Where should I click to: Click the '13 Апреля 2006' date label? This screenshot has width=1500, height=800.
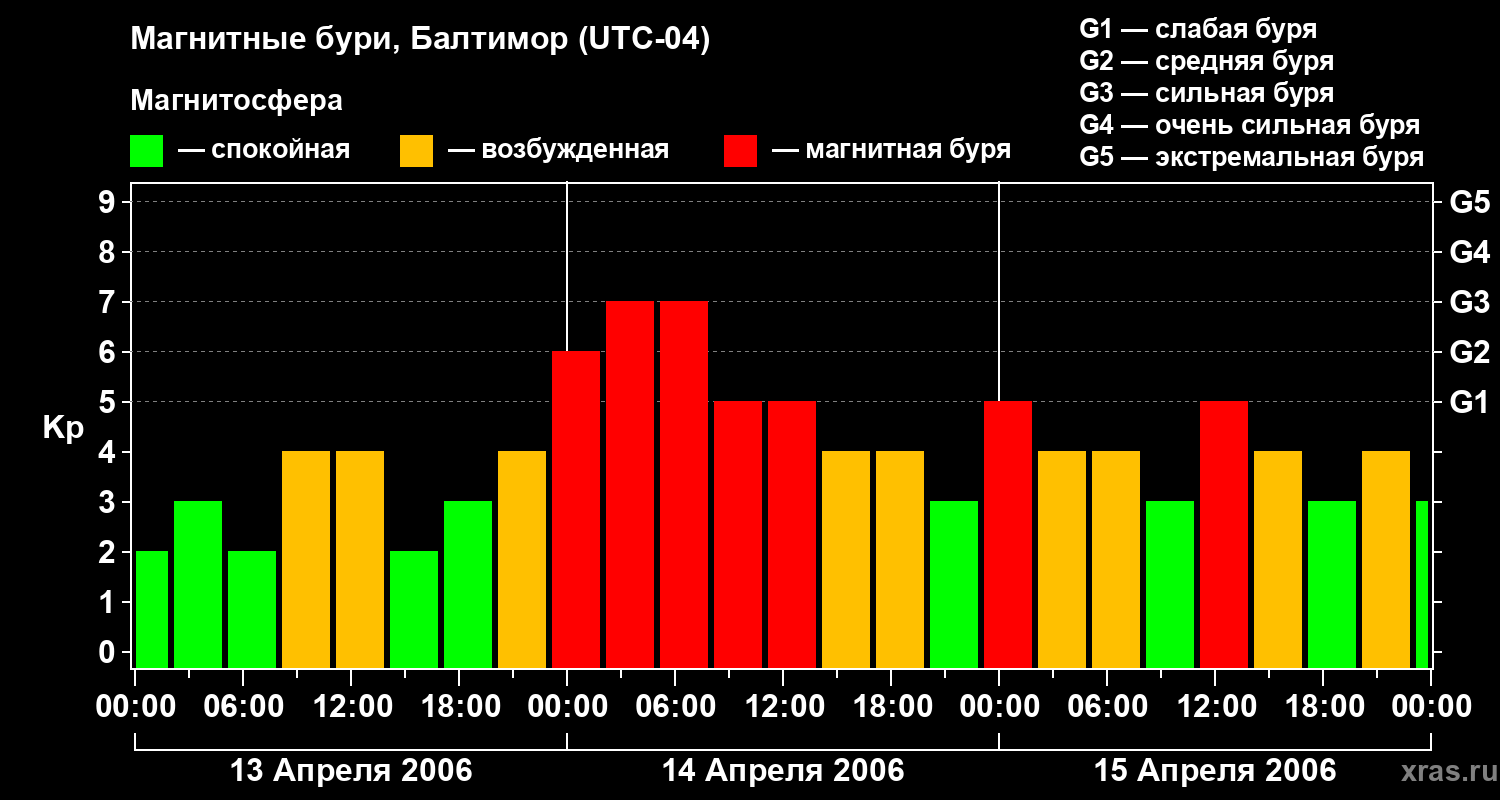point(351,771)
